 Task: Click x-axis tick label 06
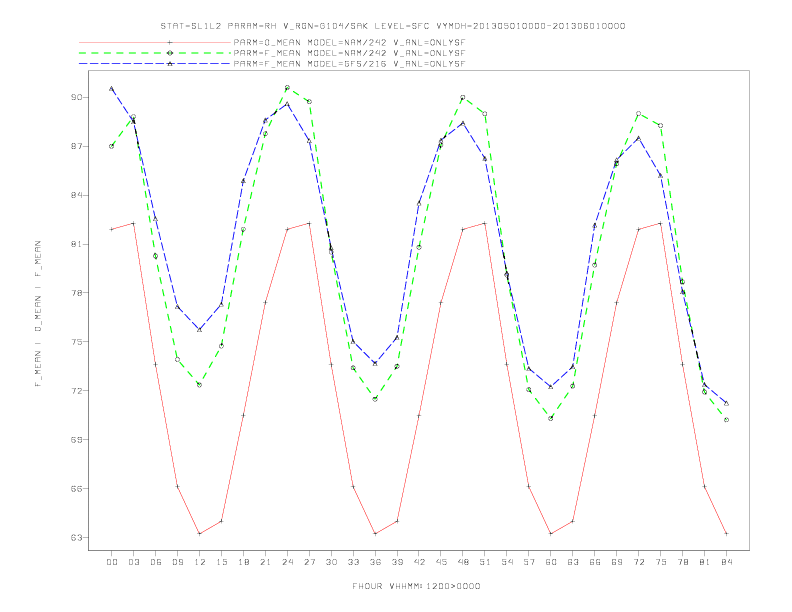[156, 562]
